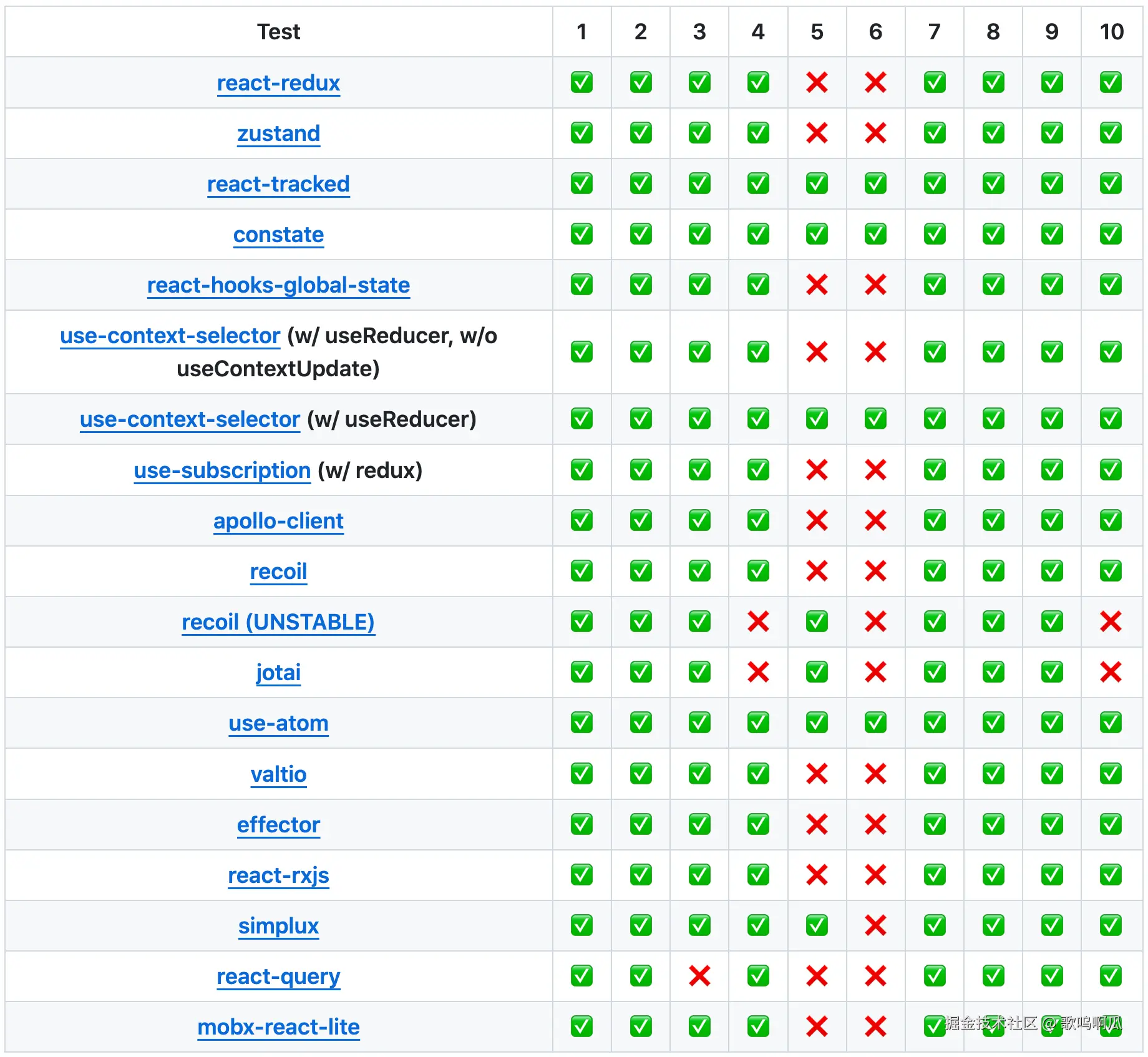
Task: Open the mobx-react-lite link
Action: 278,1027
